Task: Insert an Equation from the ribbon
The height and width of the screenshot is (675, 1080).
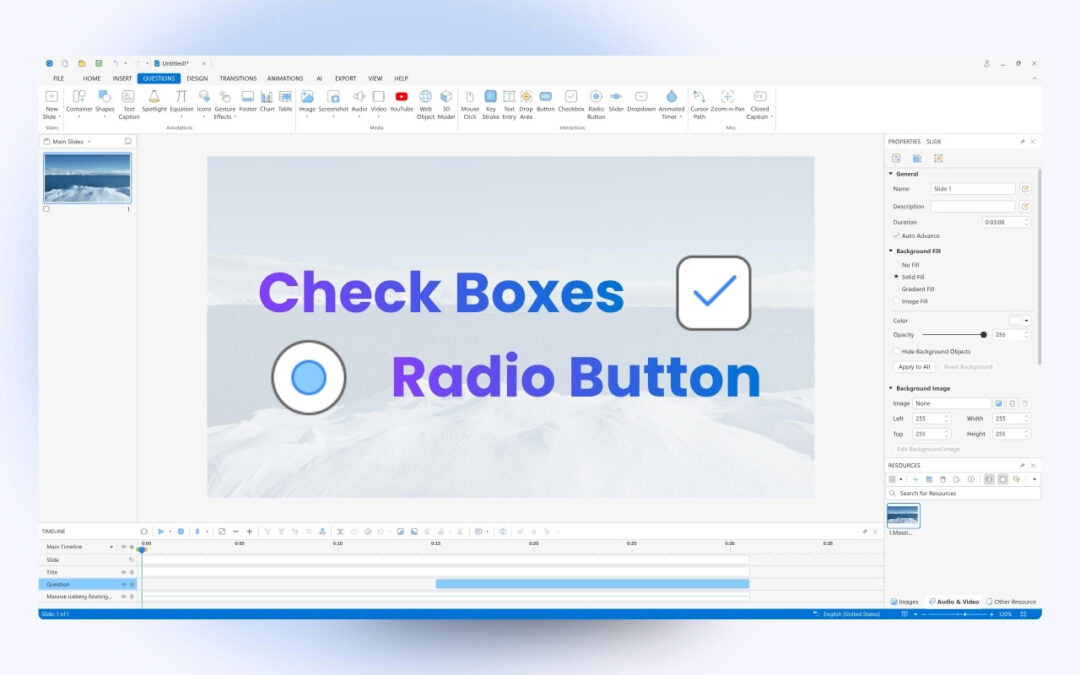Action: 181,101
